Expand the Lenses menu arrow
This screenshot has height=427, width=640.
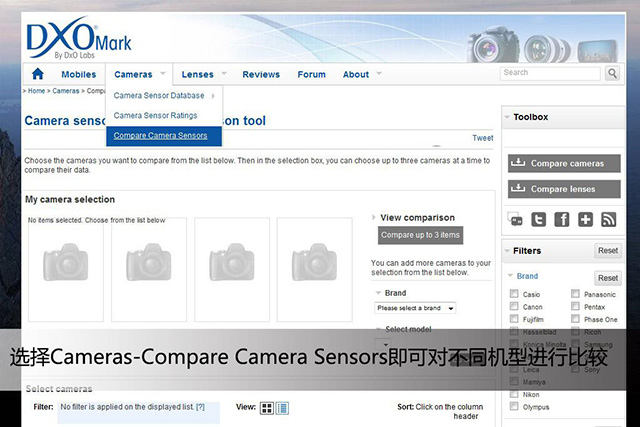click(224, 73)
